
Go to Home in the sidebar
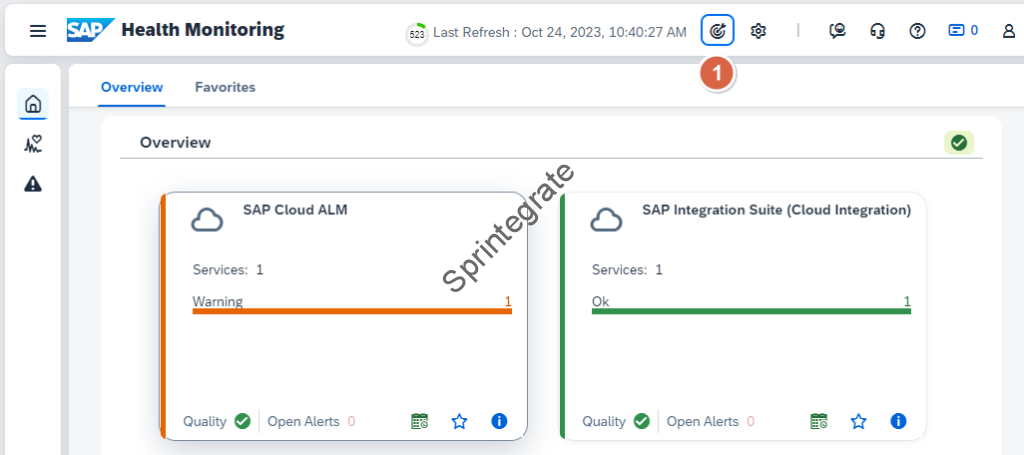33,104
